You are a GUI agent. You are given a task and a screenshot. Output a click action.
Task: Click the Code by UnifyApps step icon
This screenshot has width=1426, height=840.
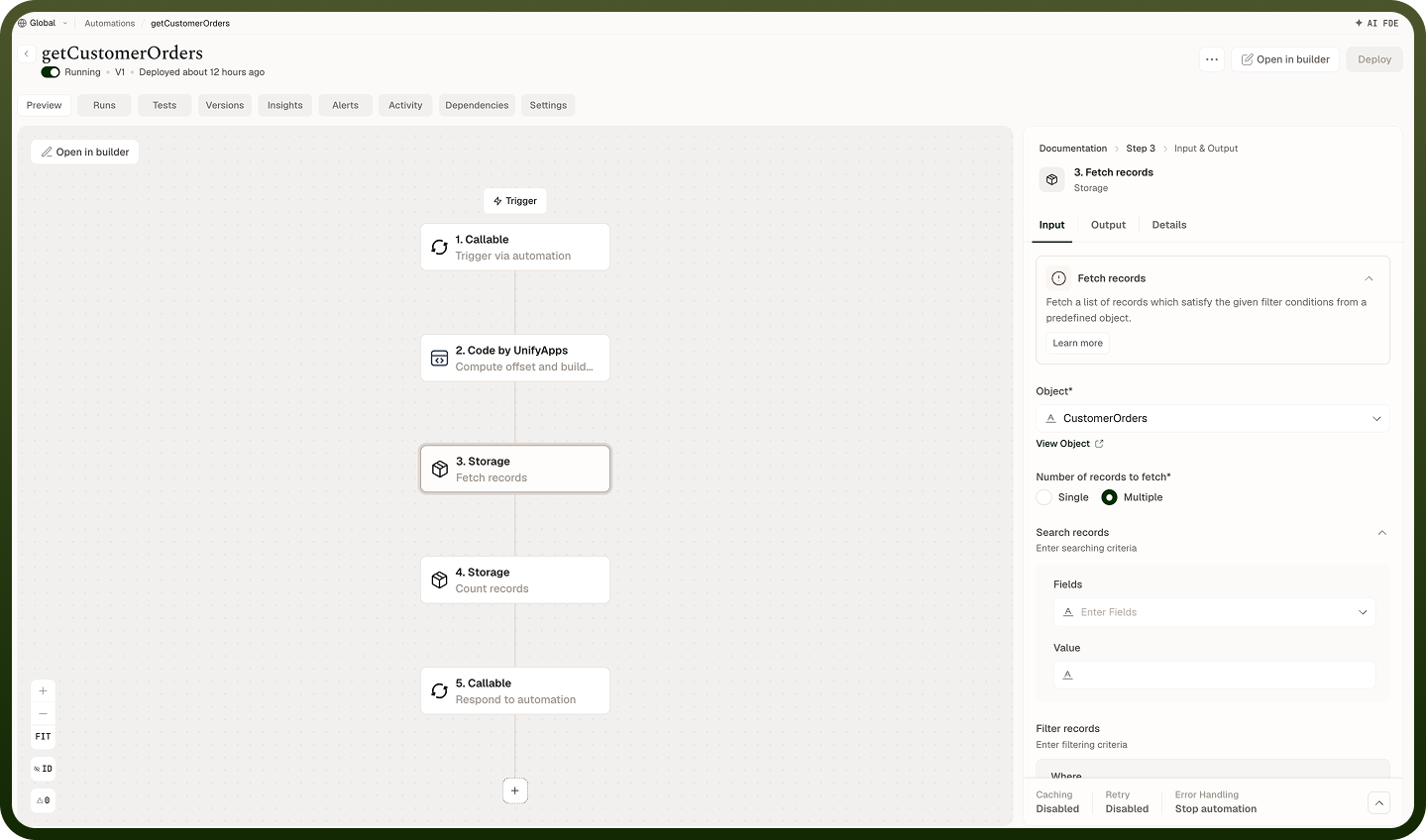point(440,359)
